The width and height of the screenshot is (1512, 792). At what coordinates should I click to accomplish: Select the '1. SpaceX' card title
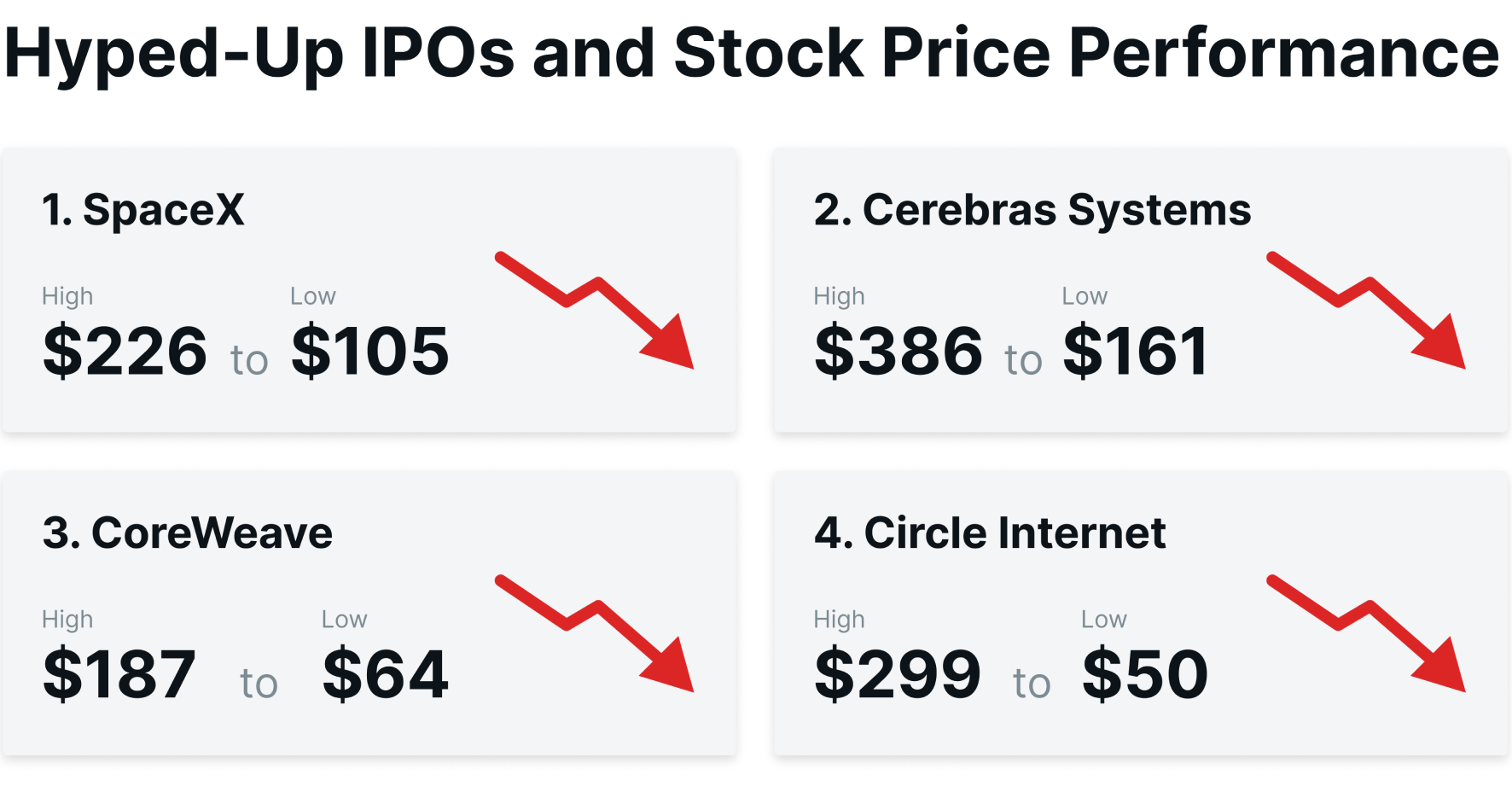[143, 210]
